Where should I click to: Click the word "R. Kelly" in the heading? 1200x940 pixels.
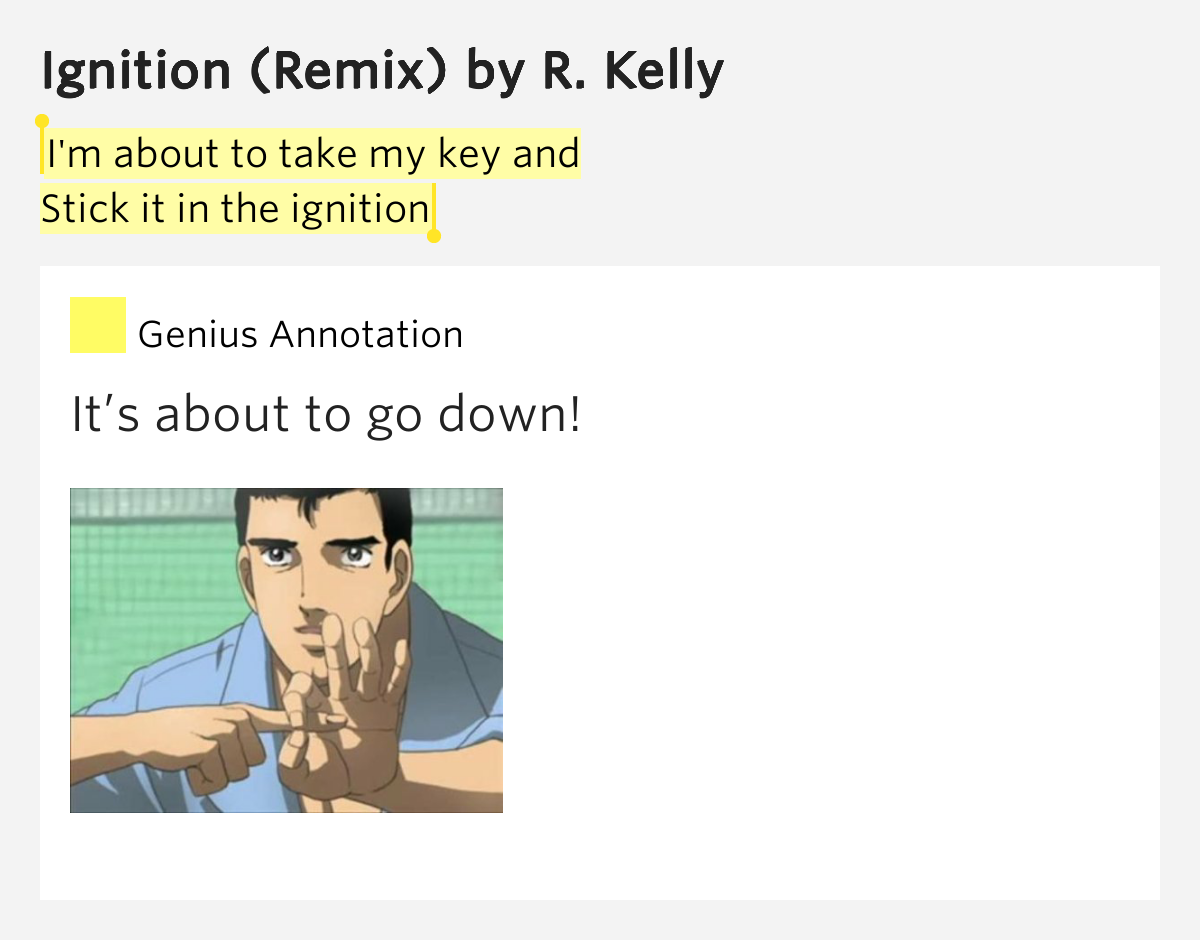click(634, 71)
